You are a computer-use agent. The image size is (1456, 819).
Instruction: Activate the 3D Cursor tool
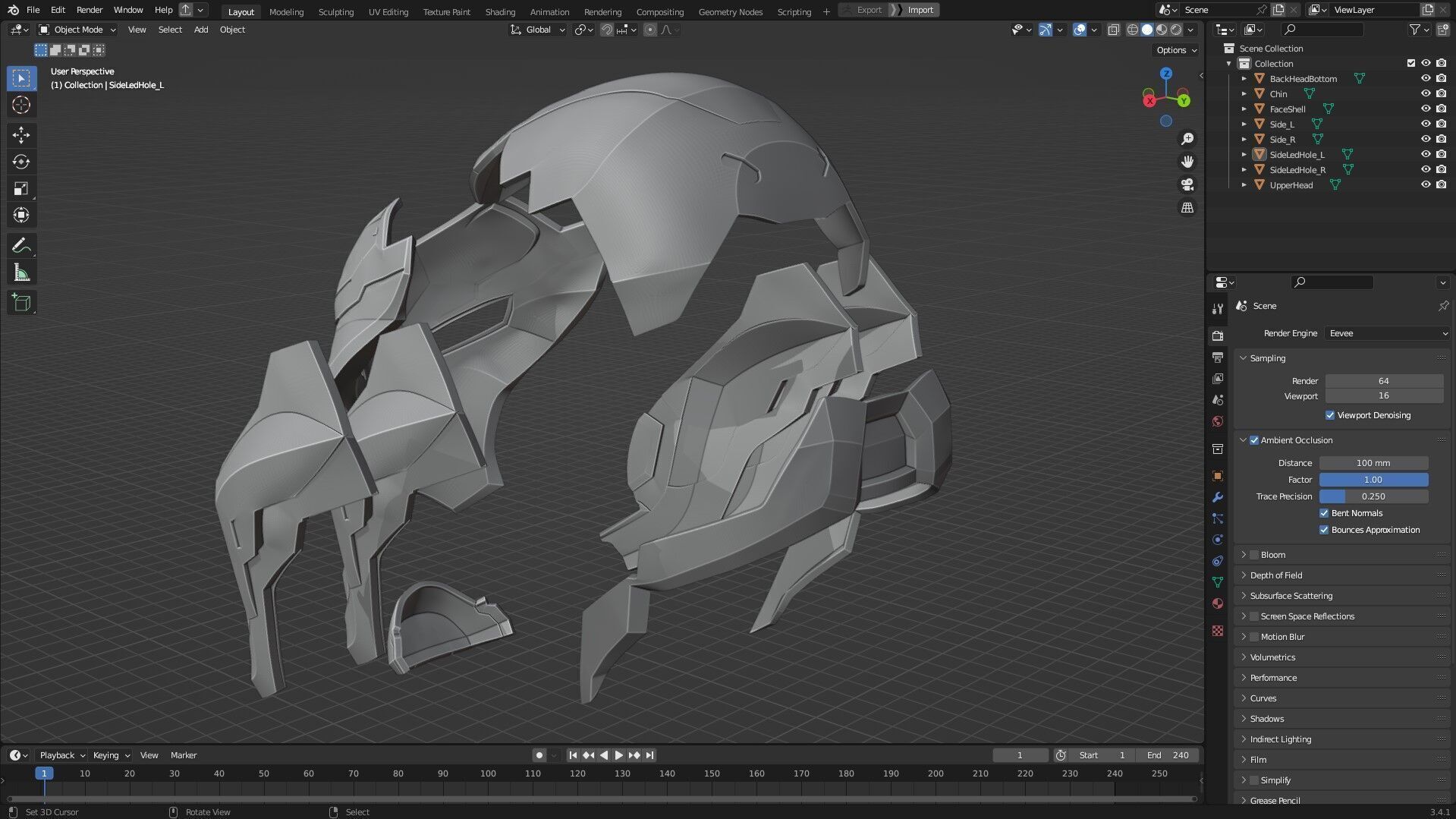[x=21, y=105]
